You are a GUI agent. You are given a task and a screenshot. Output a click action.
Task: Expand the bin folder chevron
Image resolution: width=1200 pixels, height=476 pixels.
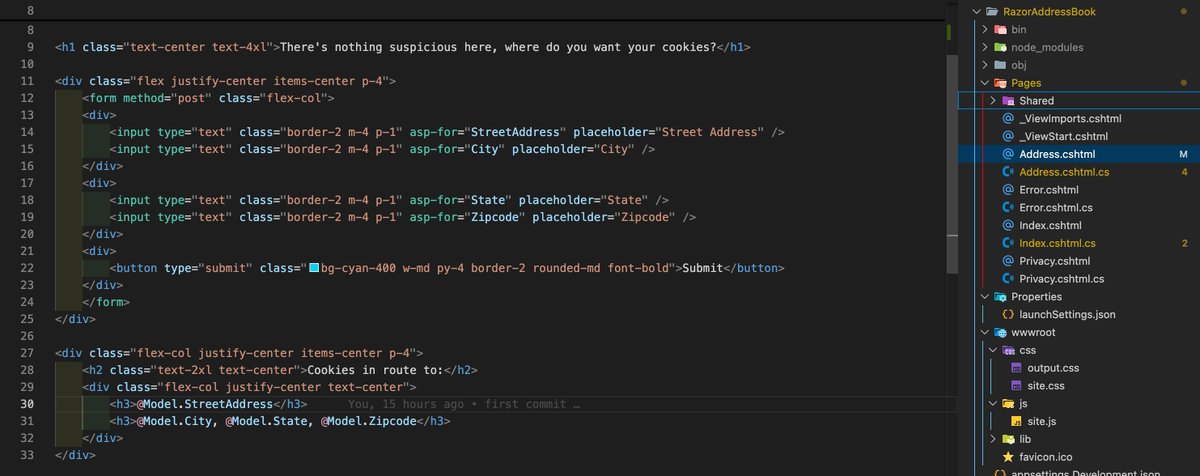985,29
